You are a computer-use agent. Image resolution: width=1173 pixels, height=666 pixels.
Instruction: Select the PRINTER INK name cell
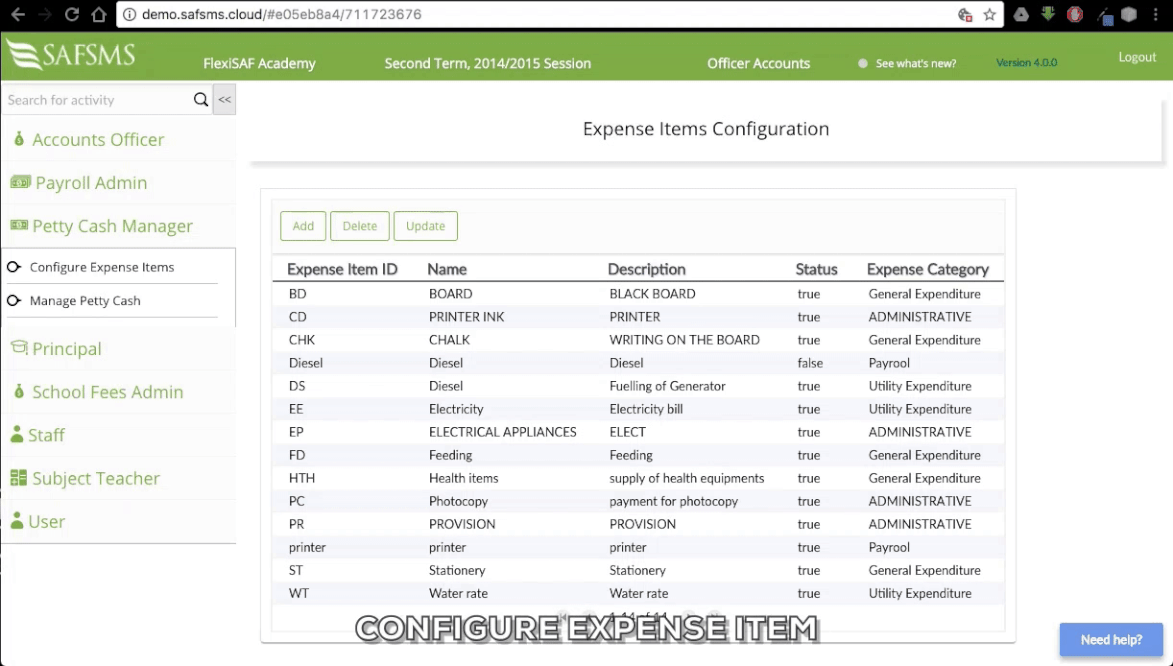(467, 317)
